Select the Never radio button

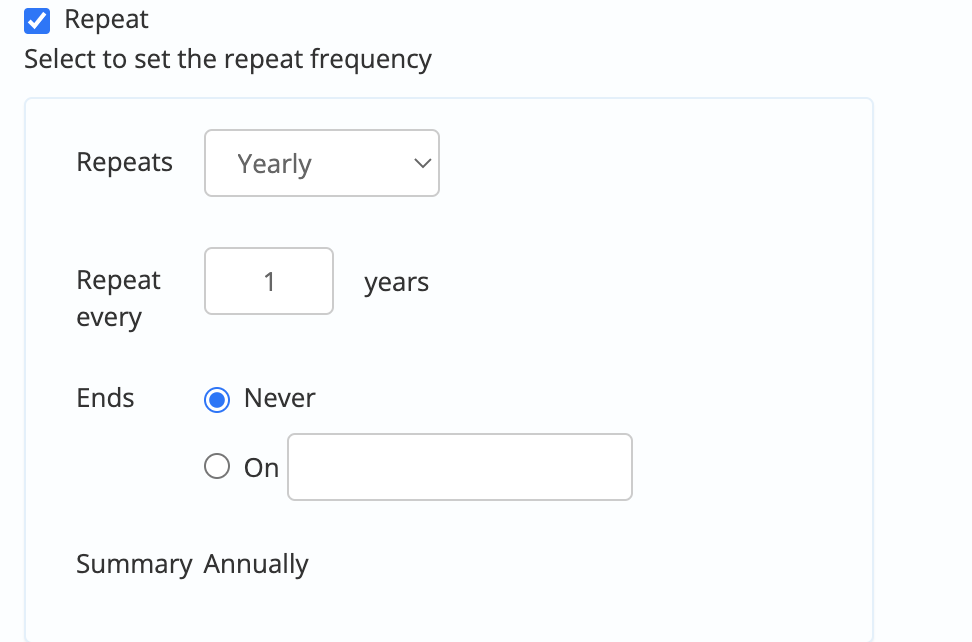[216, 399]
